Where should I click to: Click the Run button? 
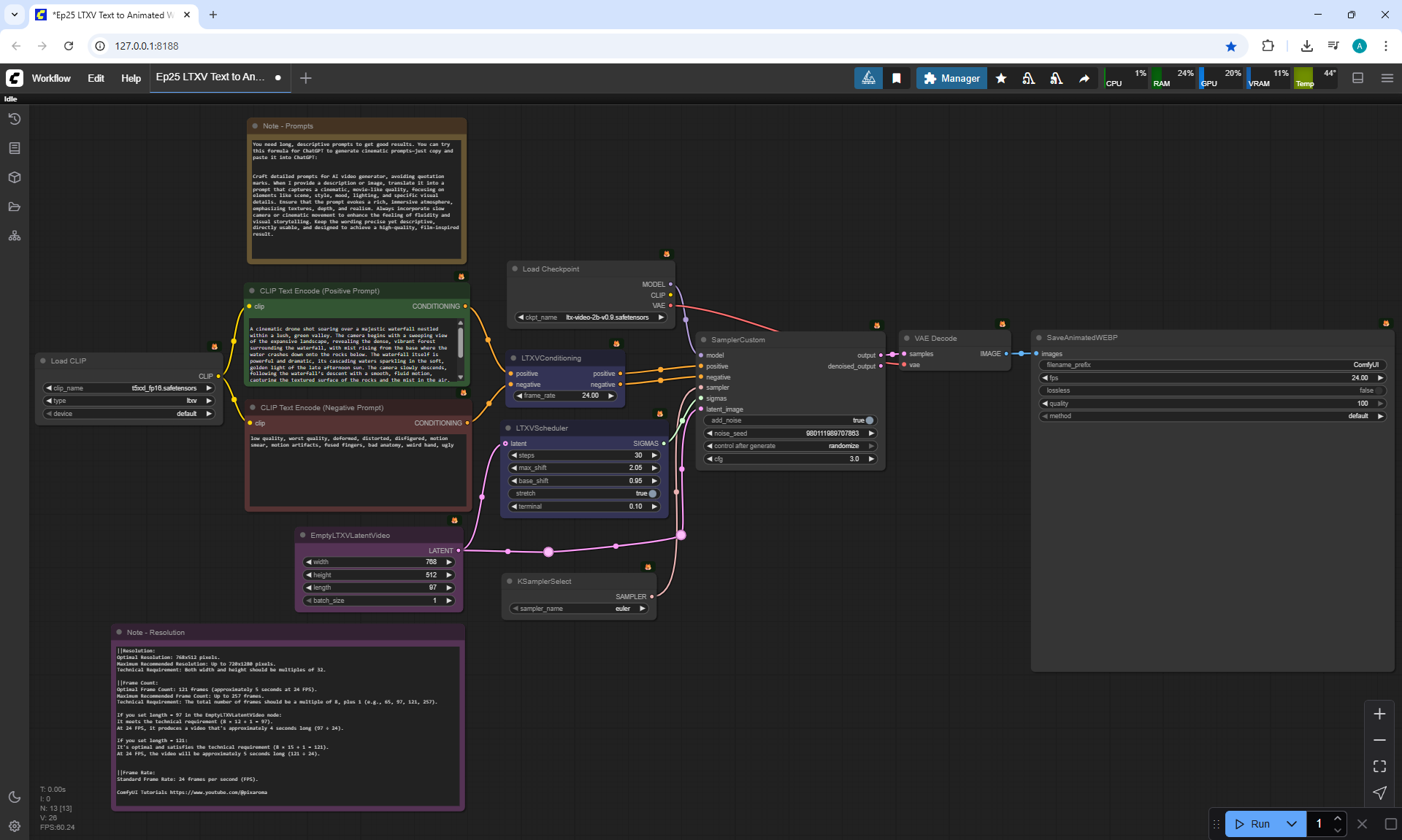coord(1254,824)
